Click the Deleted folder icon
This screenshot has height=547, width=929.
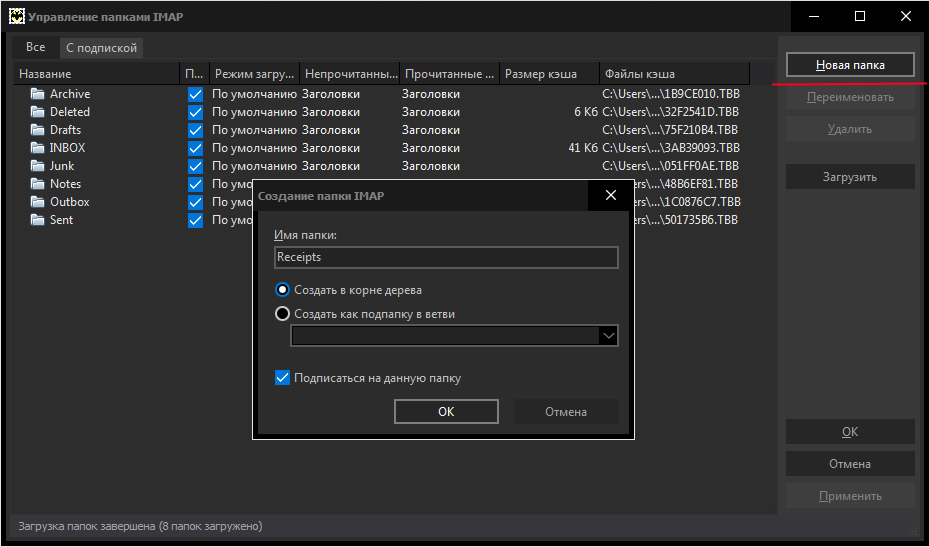click(x=38, y=112)
